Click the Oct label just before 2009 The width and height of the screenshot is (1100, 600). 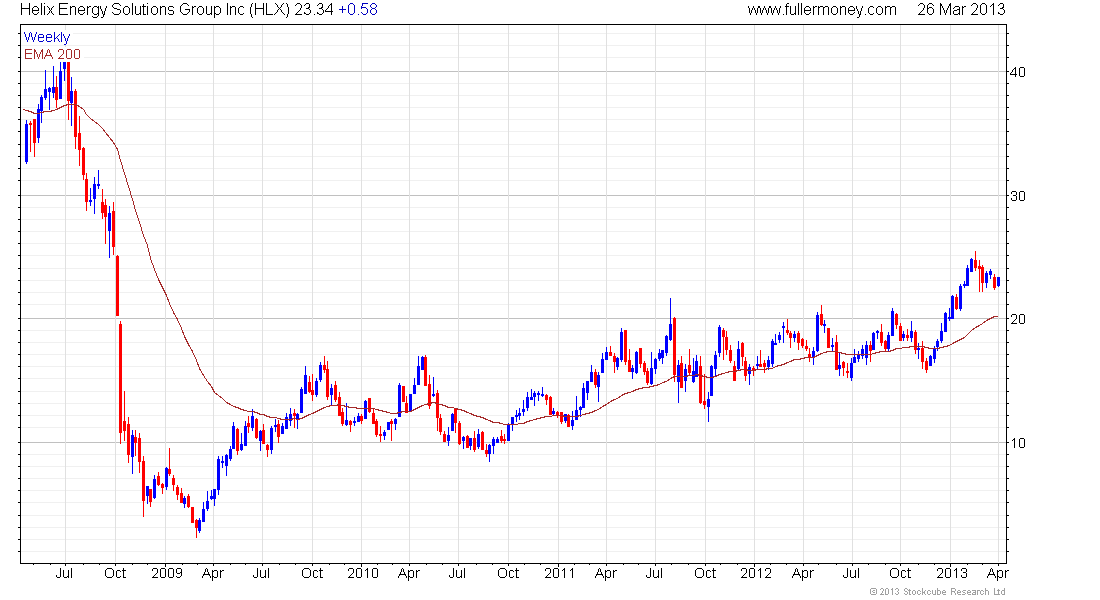click(115, 573)
